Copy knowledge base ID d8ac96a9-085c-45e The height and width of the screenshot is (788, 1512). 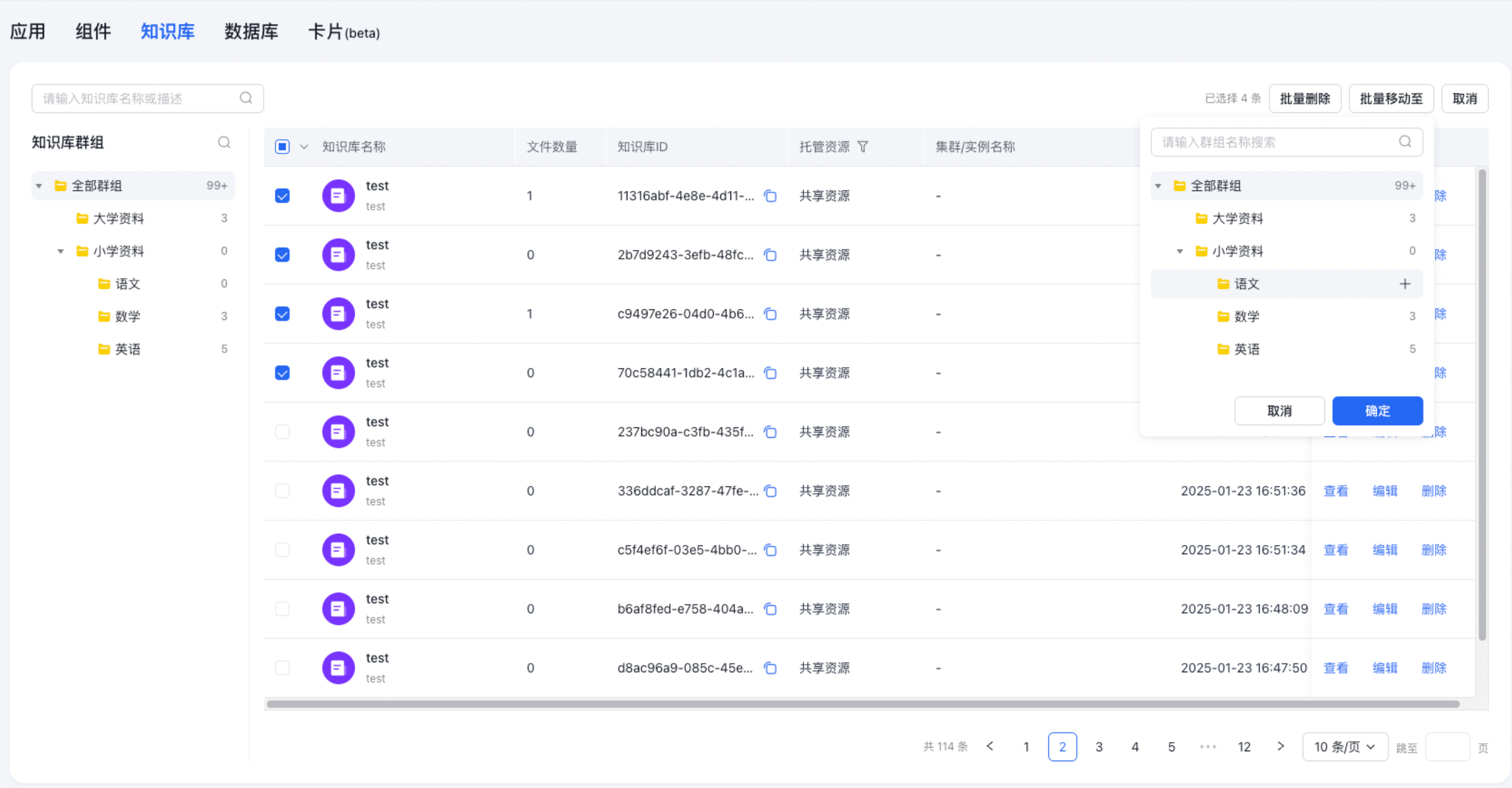click(770, 668)
